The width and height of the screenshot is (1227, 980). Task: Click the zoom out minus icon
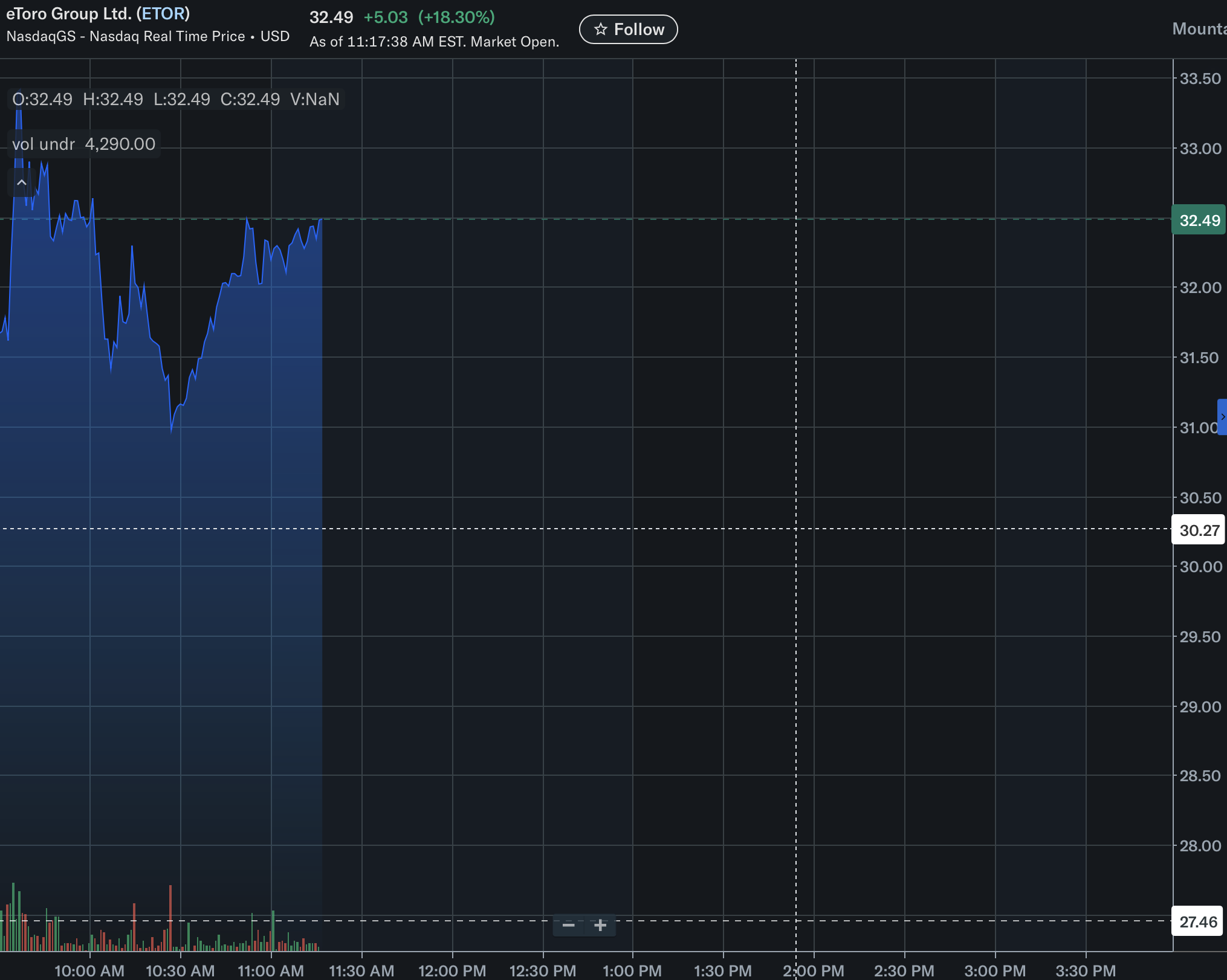568,925
